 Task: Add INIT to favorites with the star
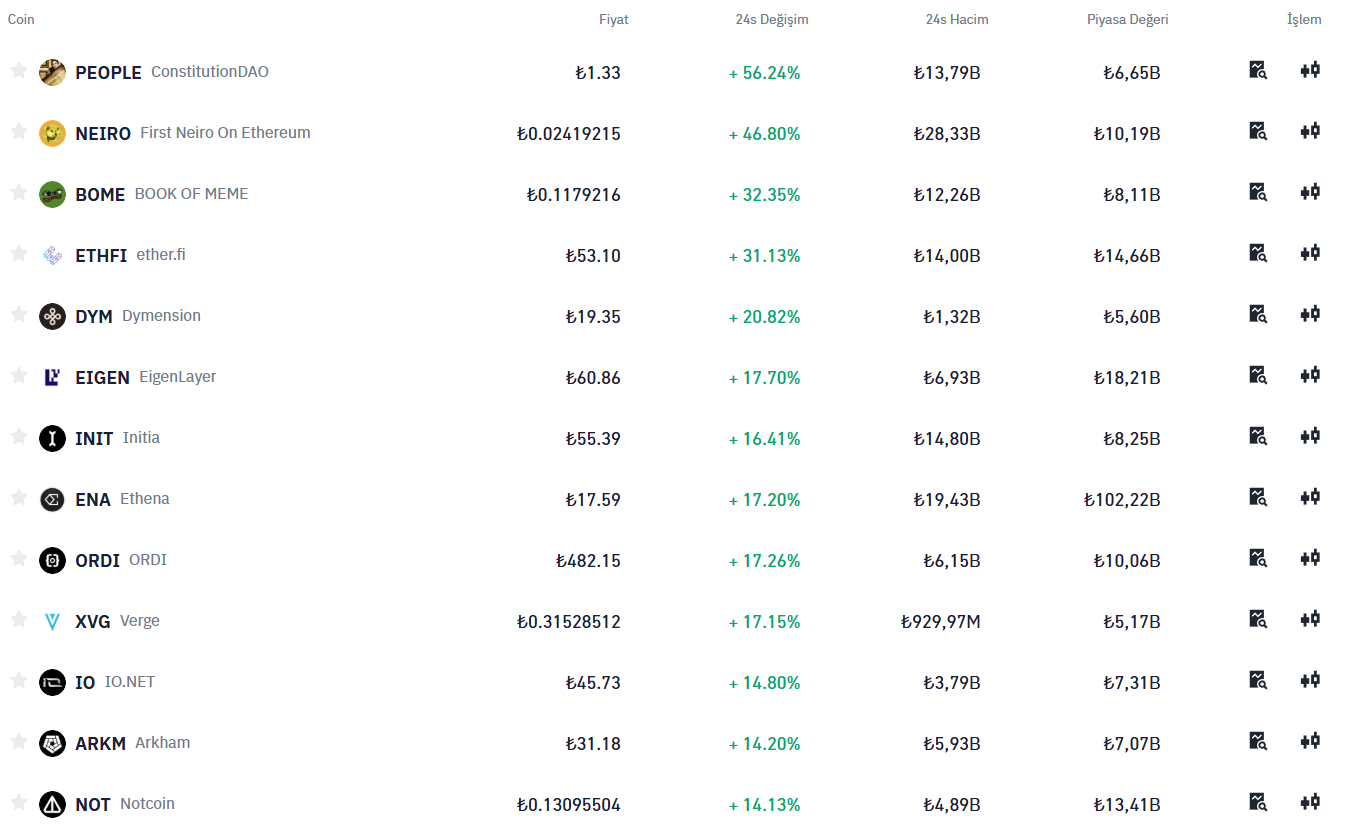point(18,436)
